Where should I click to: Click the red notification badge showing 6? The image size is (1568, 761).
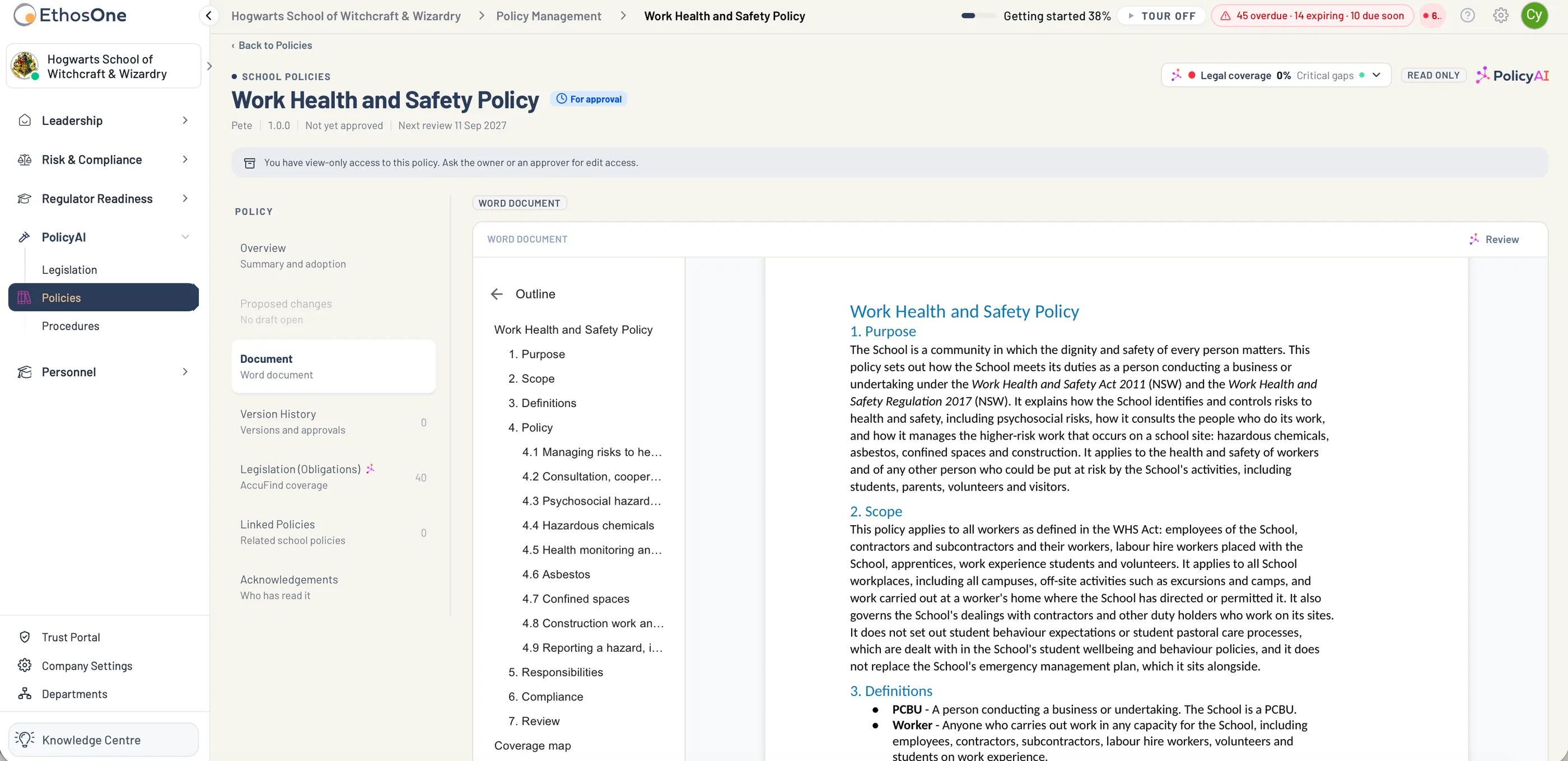pos(1432,16)
